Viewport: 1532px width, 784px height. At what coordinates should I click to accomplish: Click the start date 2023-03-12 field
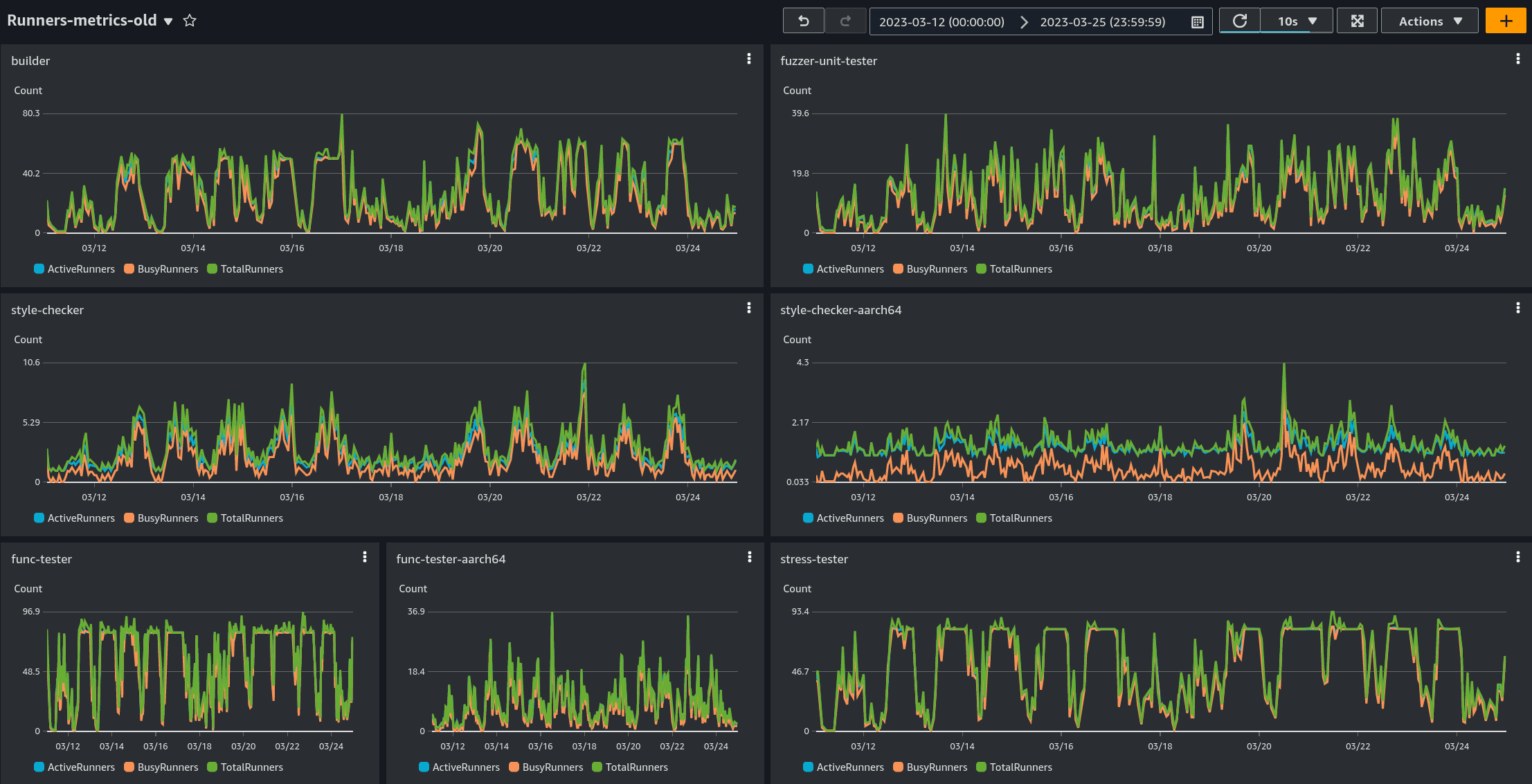click(x=941, y=22)
